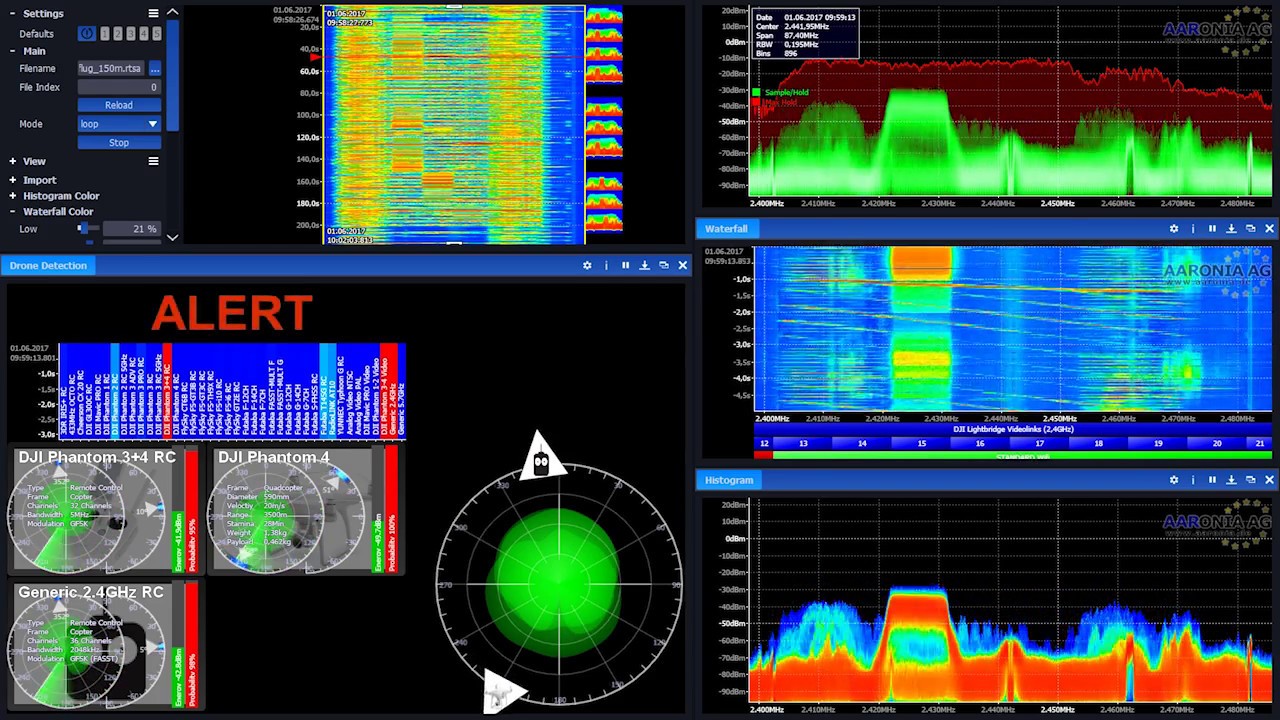Select the Waterfall tab
The image size is (1280, 720).
[726, 229]
